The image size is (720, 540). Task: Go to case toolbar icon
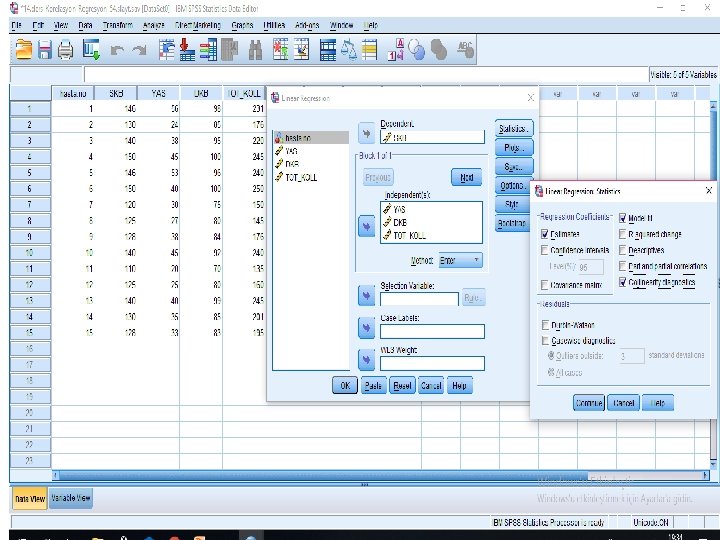(167, 50)
